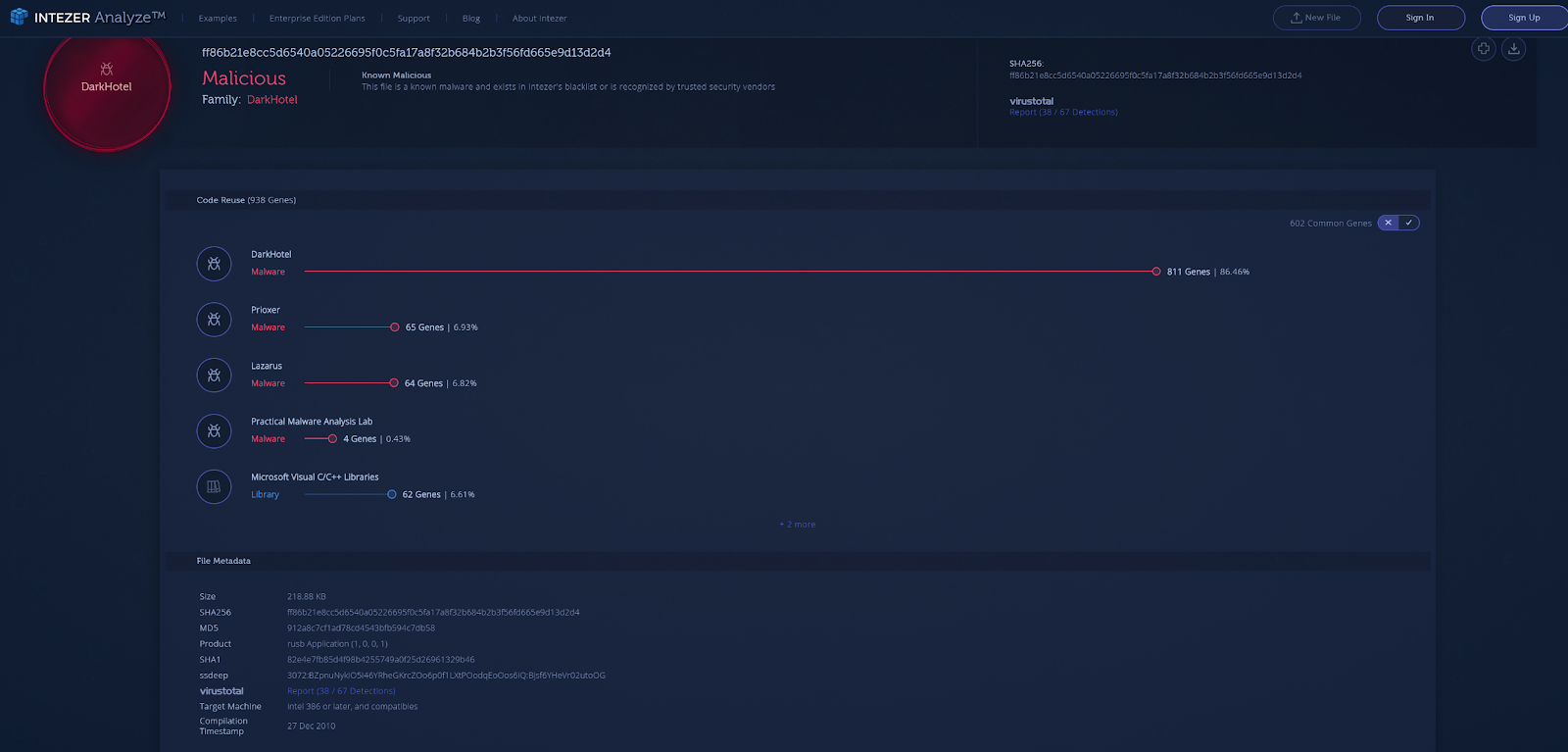Click the Prioxer 65 genes bar endpoint
The height and width of the screenshot is (752, 1568).
[395, 327]
